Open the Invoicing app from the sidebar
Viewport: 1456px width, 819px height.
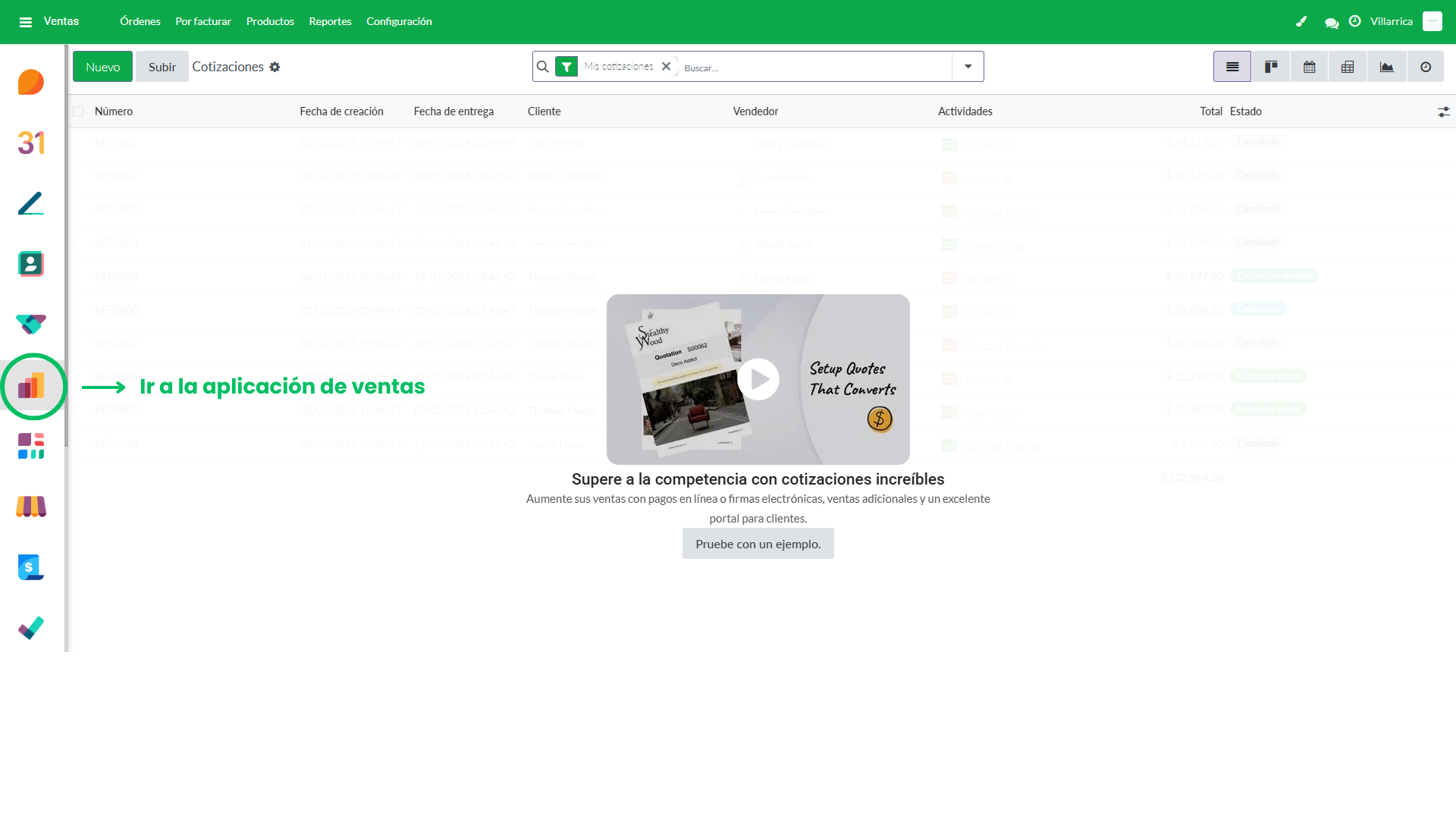pos(30,567)
